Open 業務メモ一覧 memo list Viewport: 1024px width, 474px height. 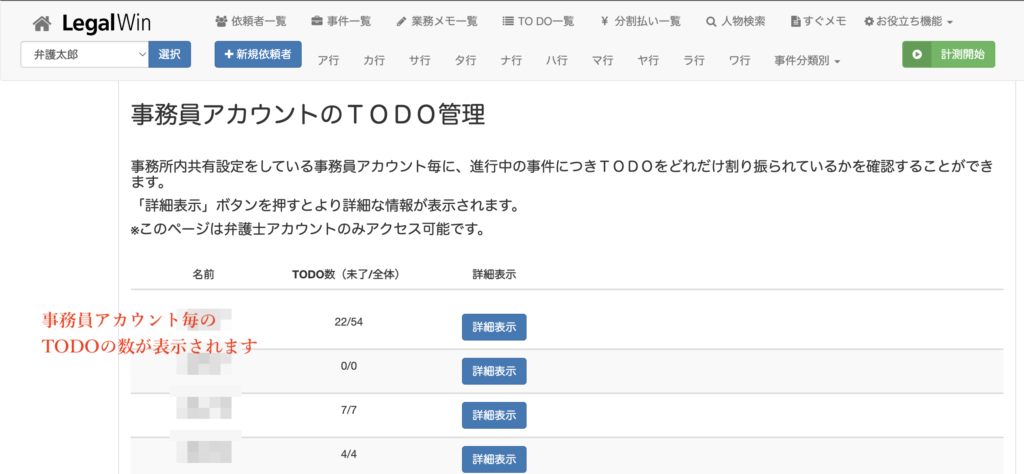click(437, 21)
